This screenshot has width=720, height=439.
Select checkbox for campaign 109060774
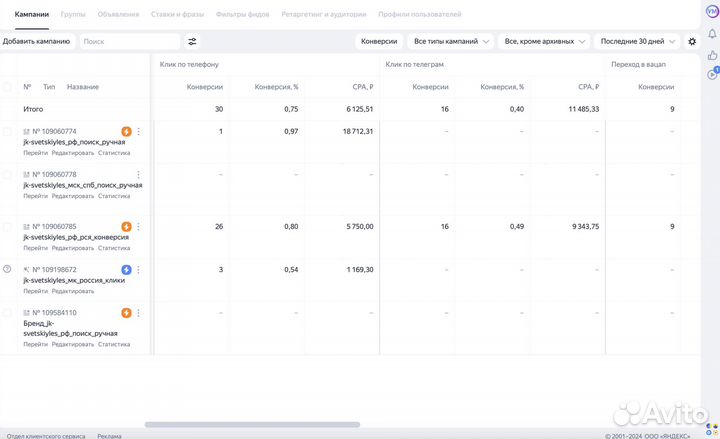pos(7,132)
